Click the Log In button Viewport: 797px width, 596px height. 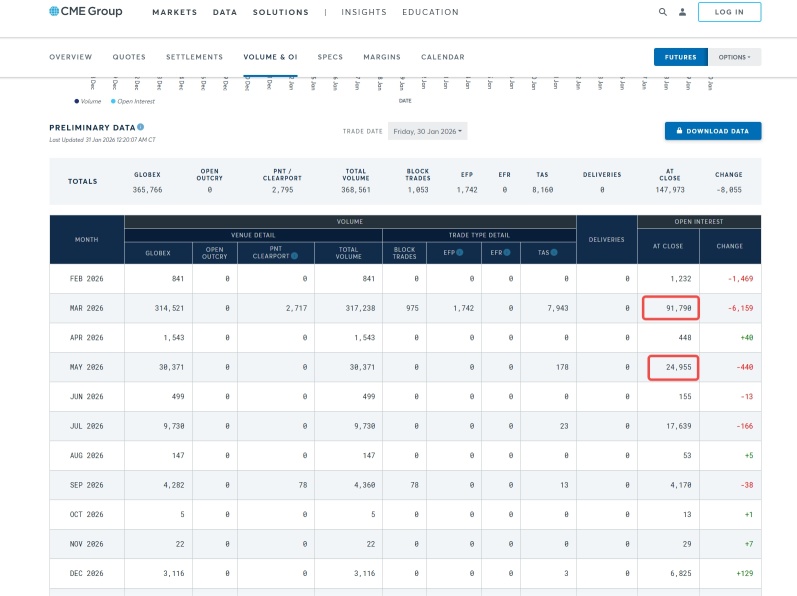pos(729,12)
